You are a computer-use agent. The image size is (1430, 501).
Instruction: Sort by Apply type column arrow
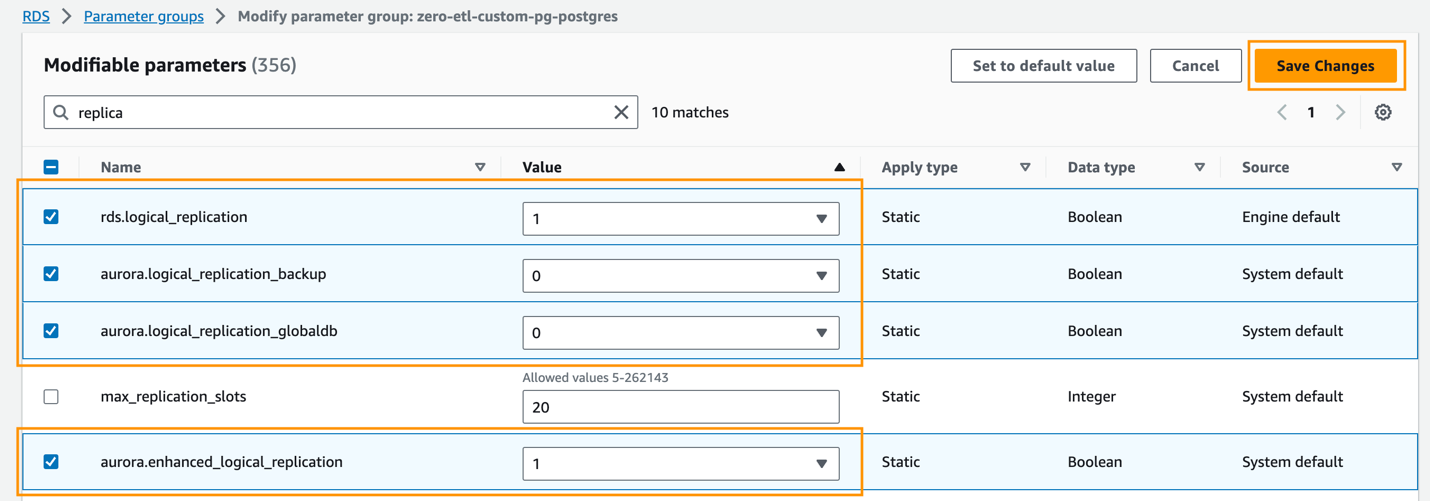[1025, 168]
